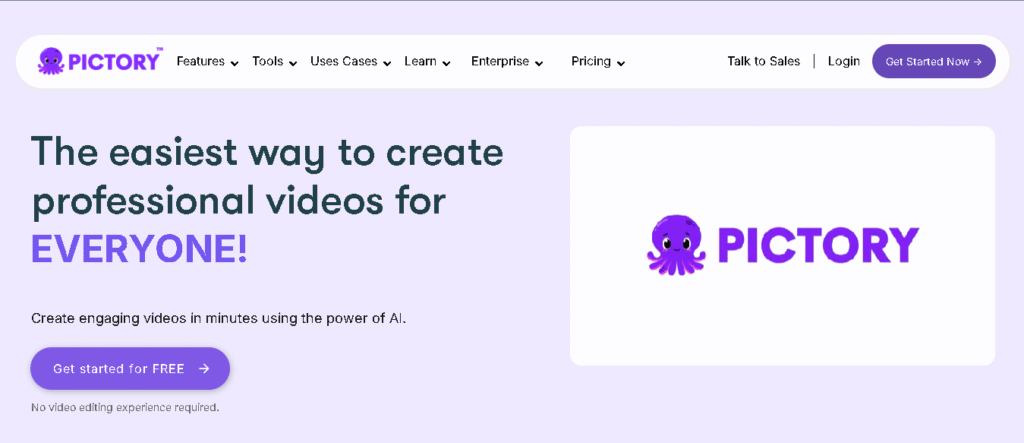Expand the Tools dropdown arrow
The height and width of the screenshot is (443, 1024).
tap(293, 63)
